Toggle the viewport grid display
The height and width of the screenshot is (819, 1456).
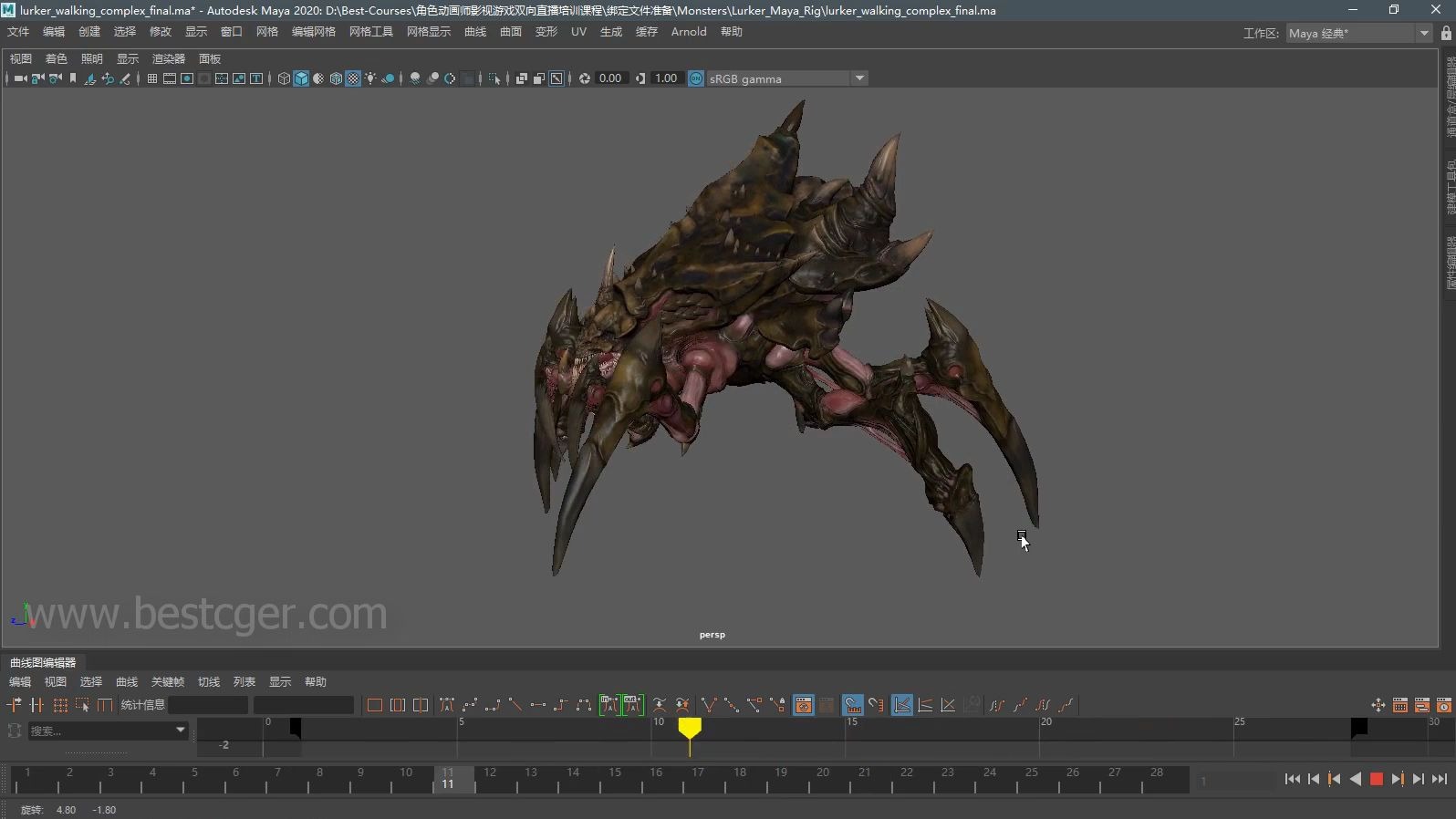click(x=152, y=78)
